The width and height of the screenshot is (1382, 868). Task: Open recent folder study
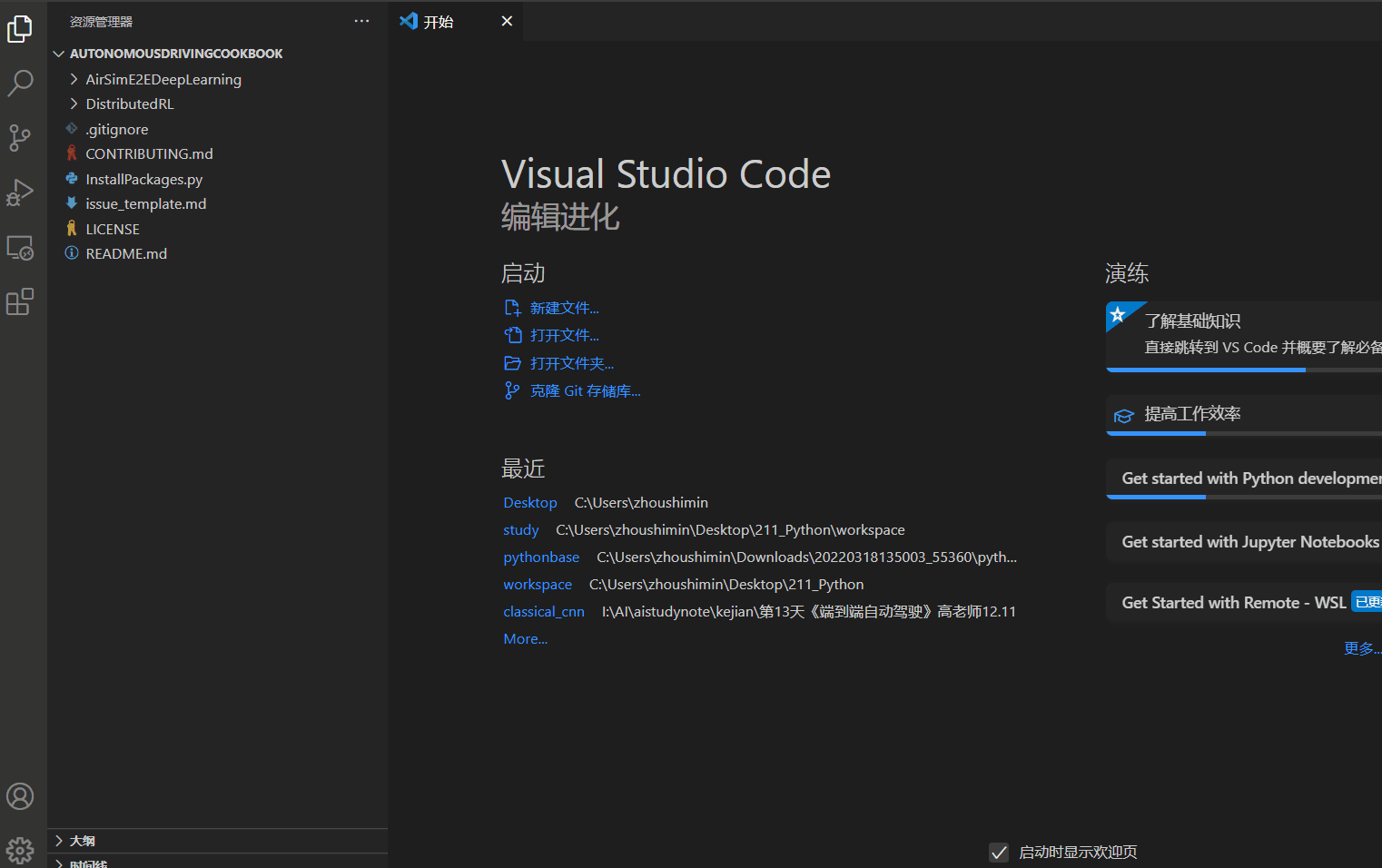point(521,529)
